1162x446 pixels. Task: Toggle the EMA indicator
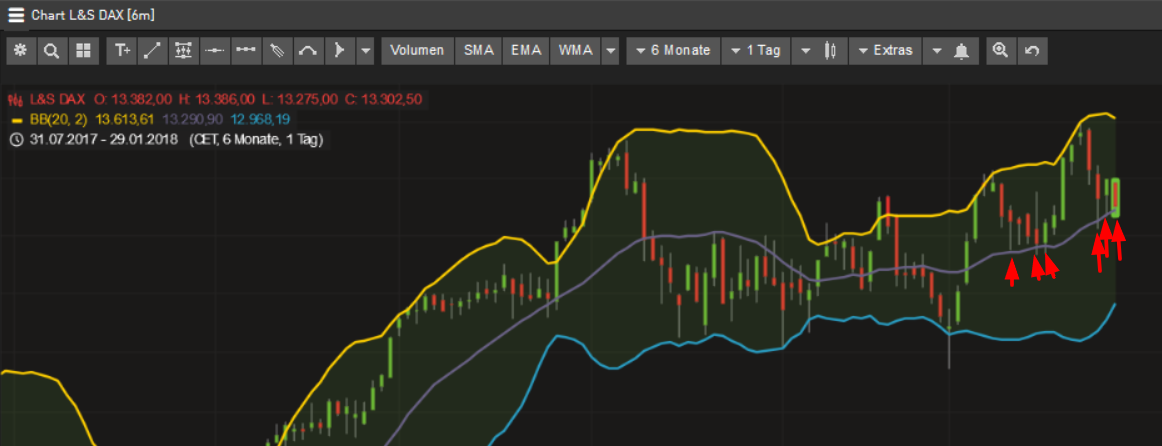[526, 51]
